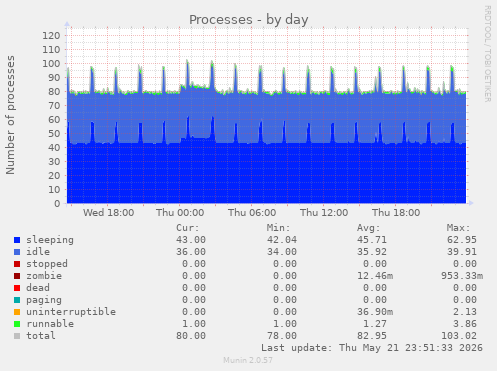Click the 120 y-axis tick label

coord(51,36)
